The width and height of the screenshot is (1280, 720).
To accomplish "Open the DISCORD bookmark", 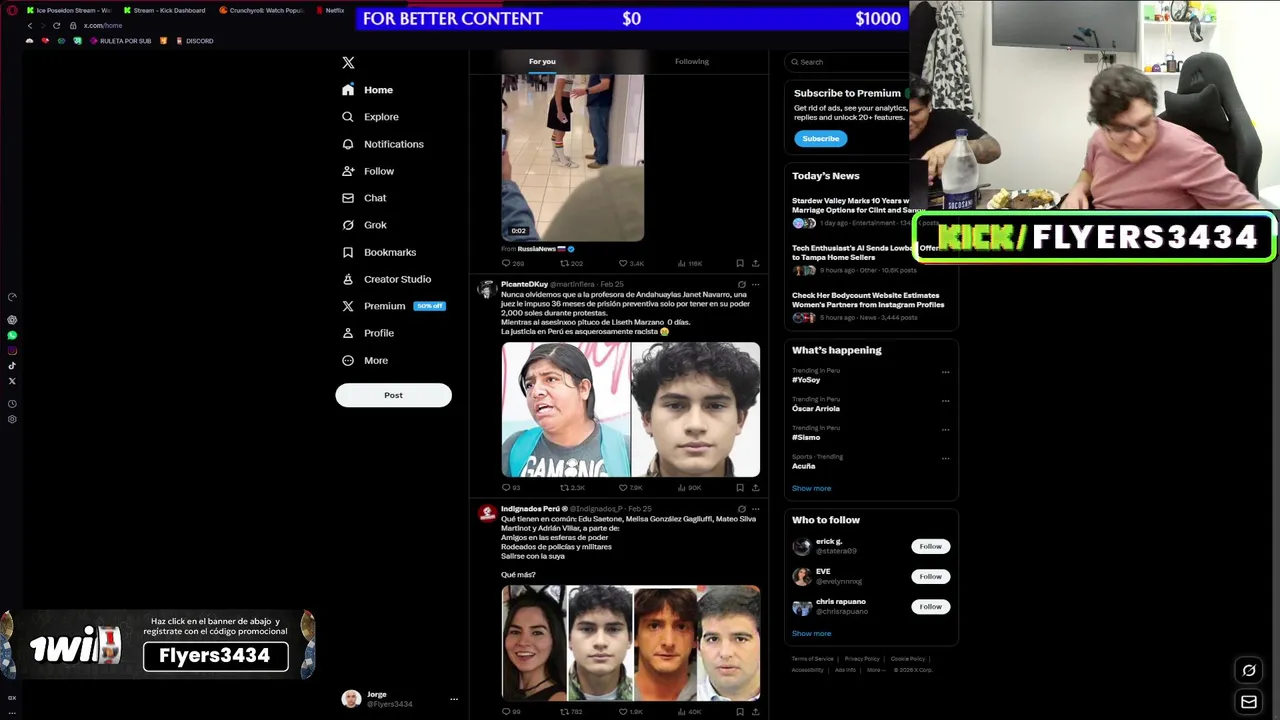I will [x=194, y=41].
